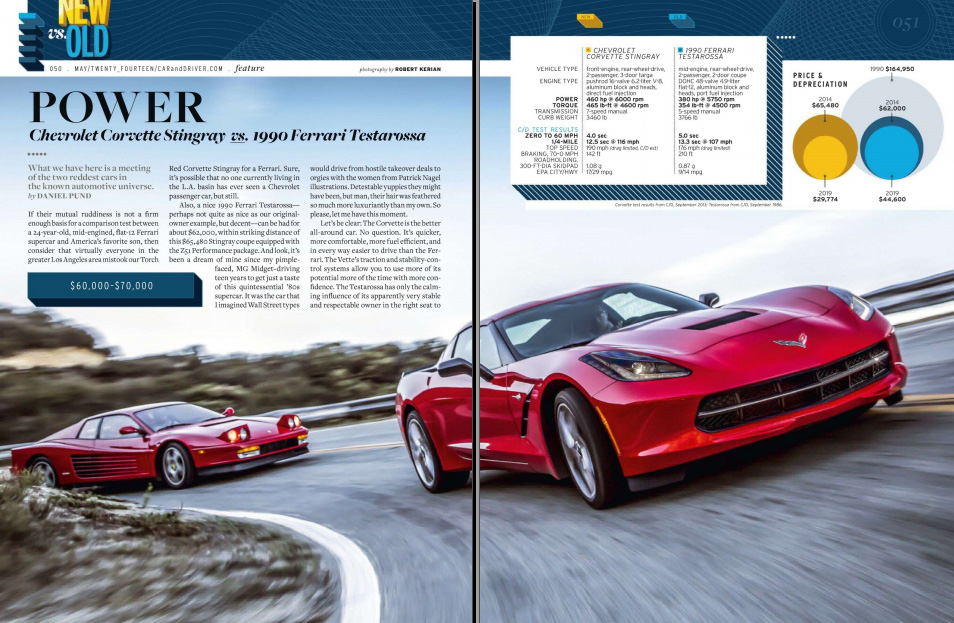The height and width of the screenshot is (623, 954).
Task: Click the skidpad value '0.87 g'
Action: click(687, 166)
